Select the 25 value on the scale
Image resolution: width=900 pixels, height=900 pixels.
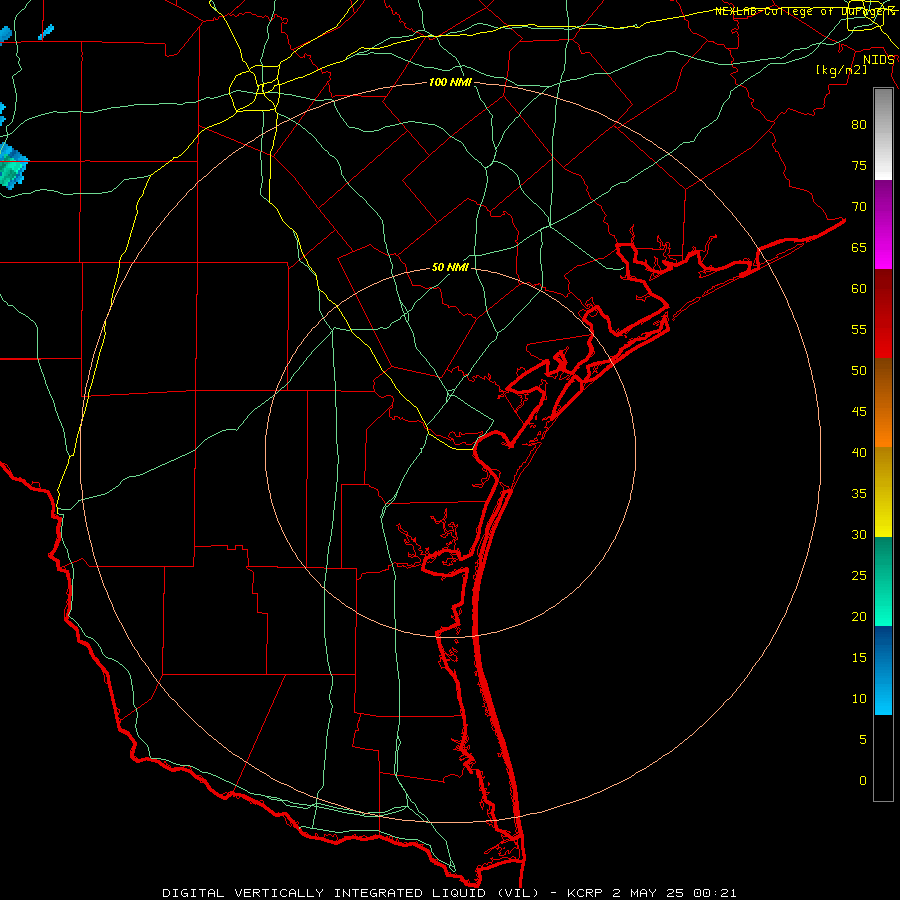[x=859, y=576]
